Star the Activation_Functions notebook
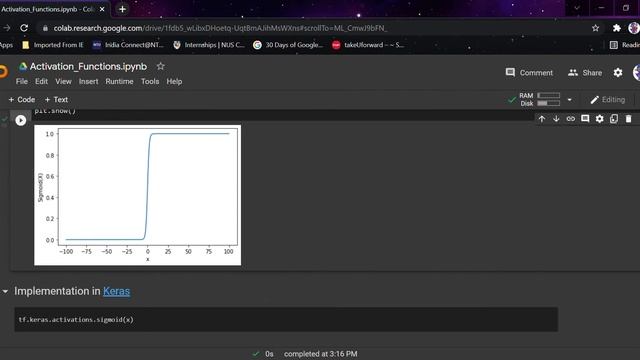 (x=160, y=66)
